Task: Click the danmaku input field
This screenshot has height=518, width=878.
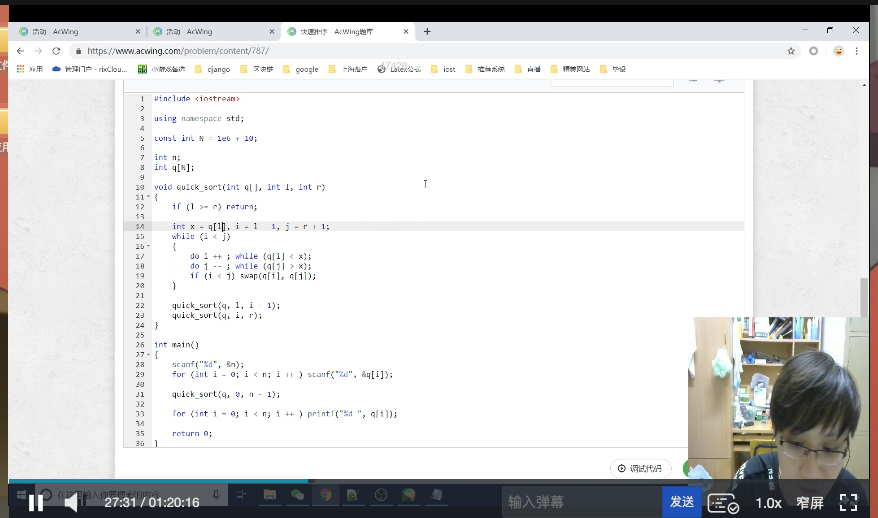Action: (582, 502)
